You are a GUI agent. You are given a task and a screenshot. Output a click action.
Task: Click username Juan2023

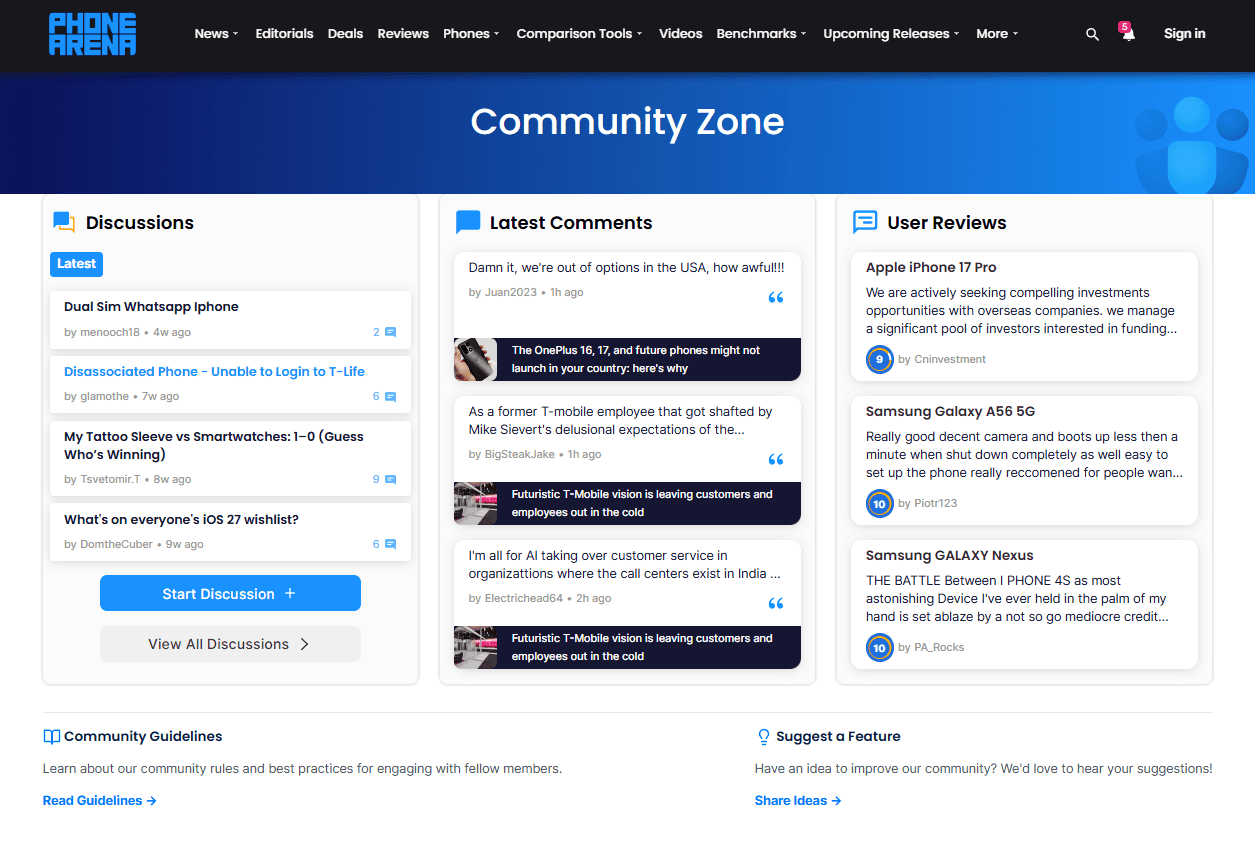click(510, 293)
